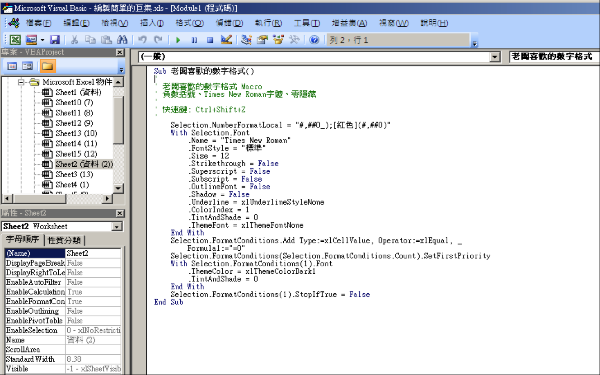600x375 pixels.
Task: Click the (Name) property value Sheet2
Action: coord(93,253)
